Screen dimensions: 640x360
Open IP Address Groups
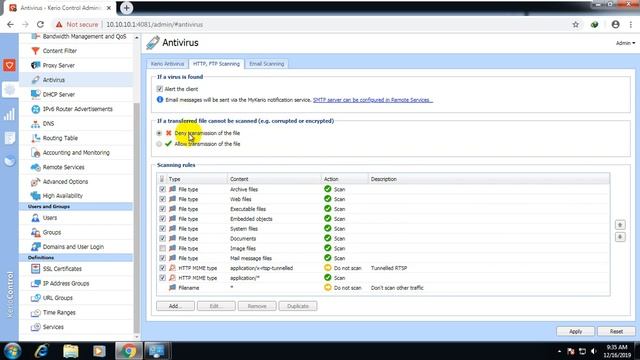tap(66, 283)
